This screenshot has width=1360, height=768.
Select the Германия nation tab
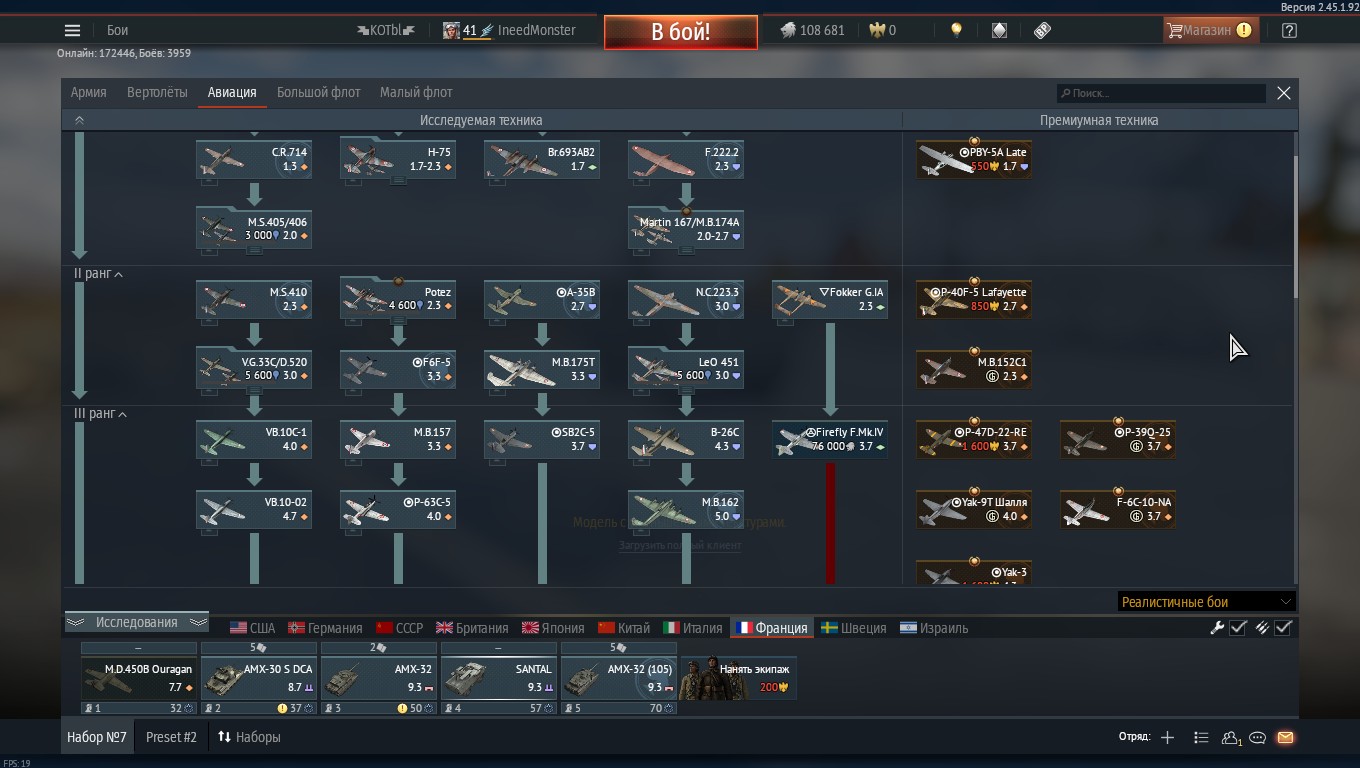click(325, 628)
